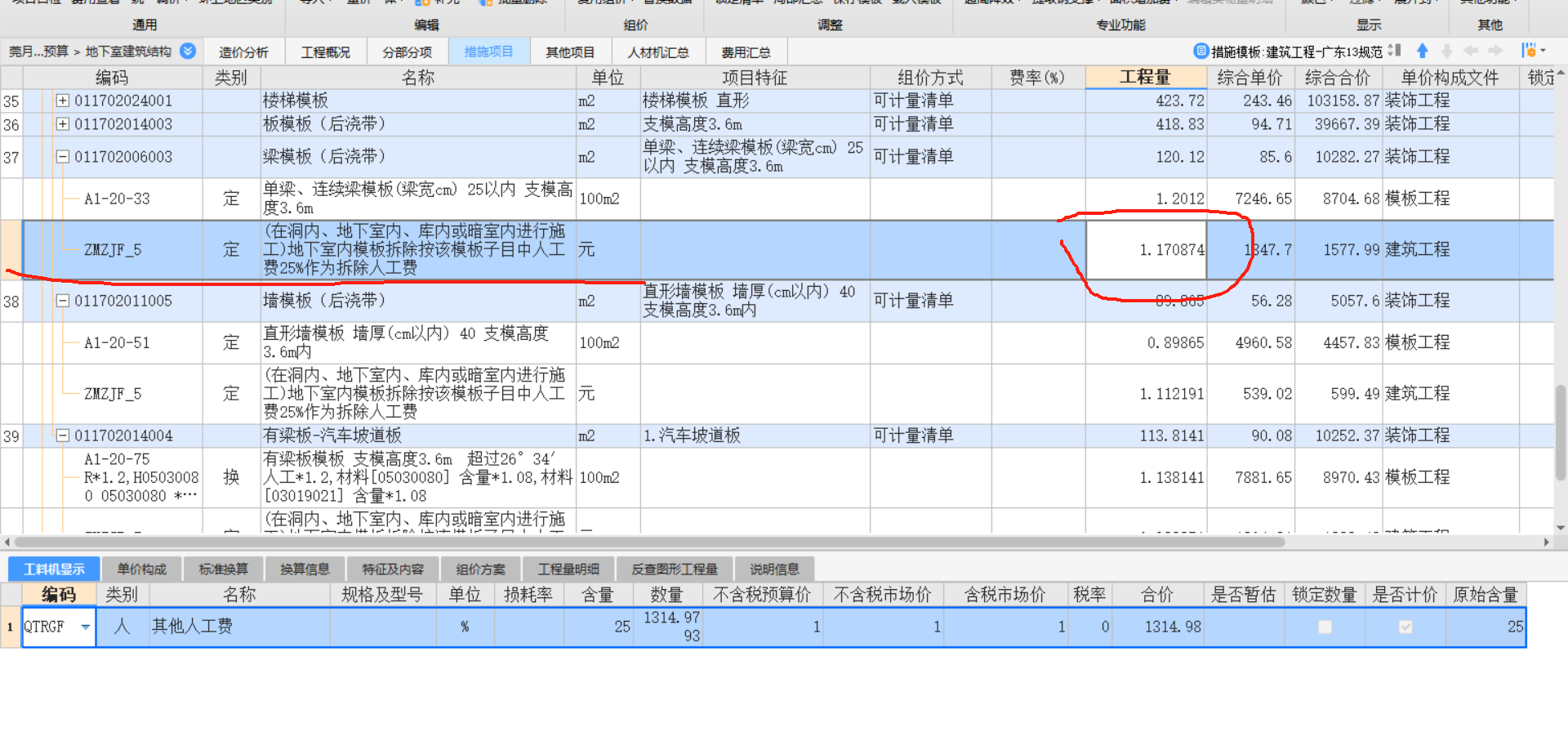Screen dimensions: 1568x737
Task: Open the 人材机汇总 tab
Action: pos(657,52)
